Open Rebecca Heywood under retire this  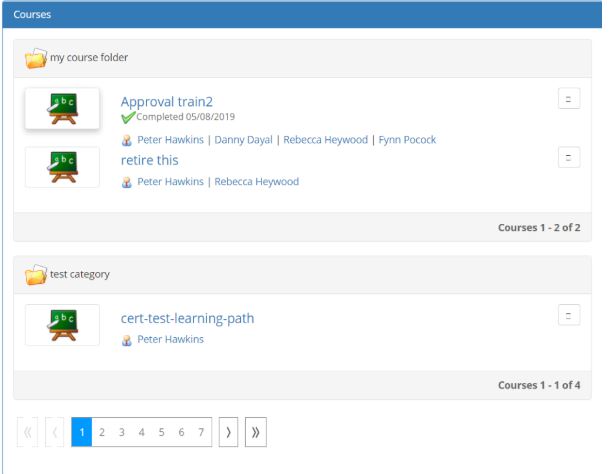click(x=256, y=182)
